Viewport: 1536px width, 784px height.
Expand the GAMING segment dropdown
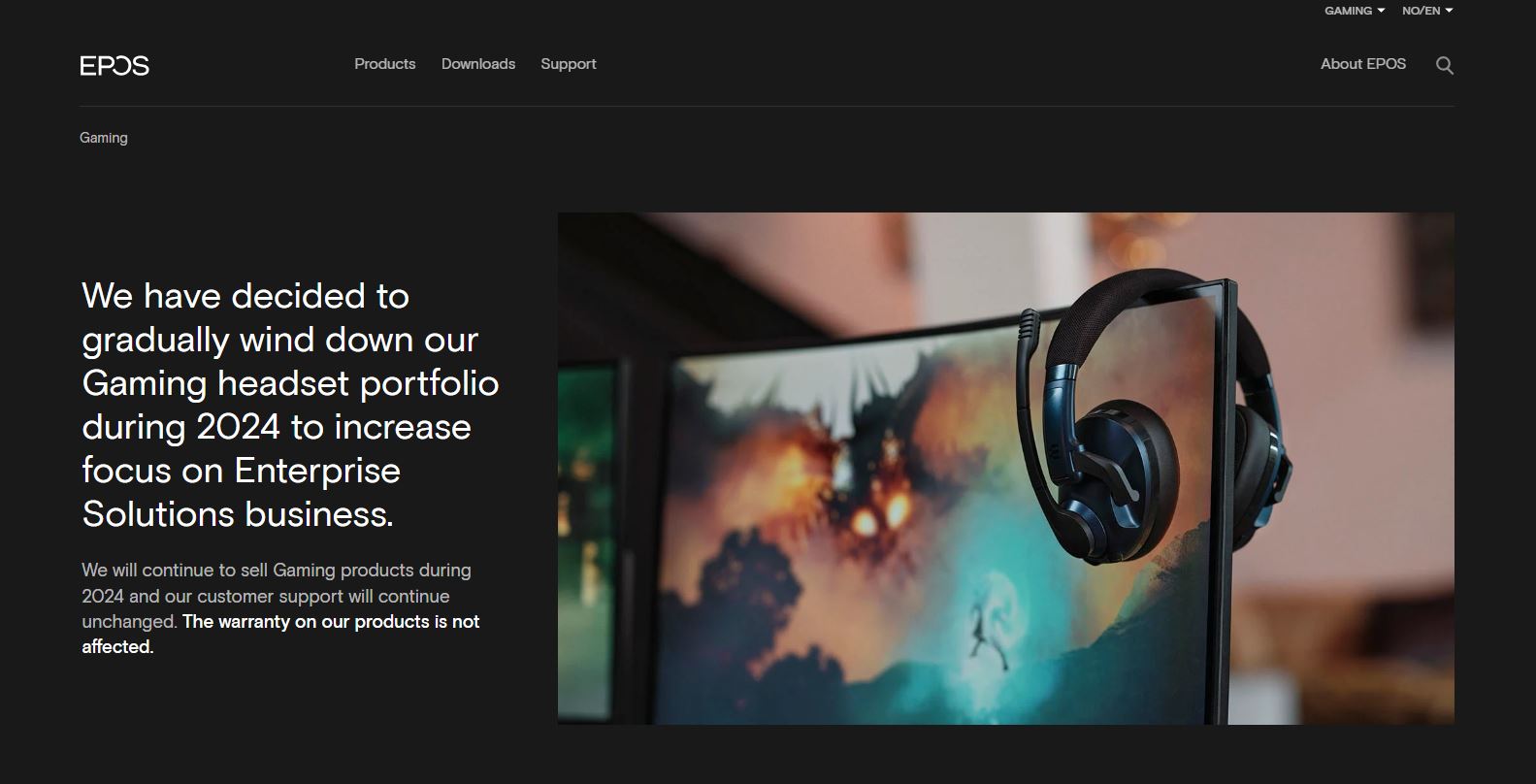[x=1355, y=11]
